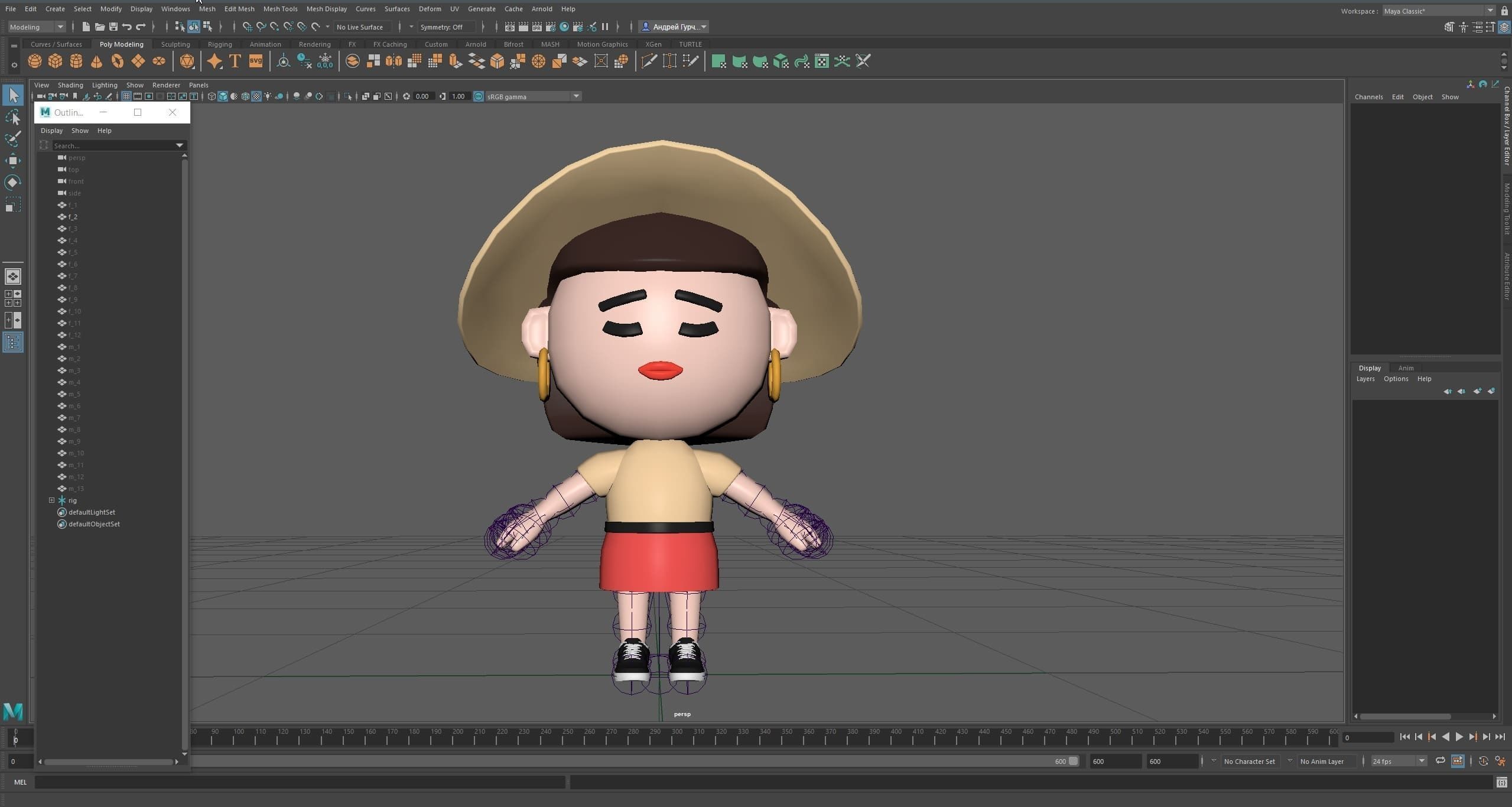This screenshot has height=807, width=1512.
Task: Click the Layer Editor horizontal scrollbar
Action: [1404, 717]
